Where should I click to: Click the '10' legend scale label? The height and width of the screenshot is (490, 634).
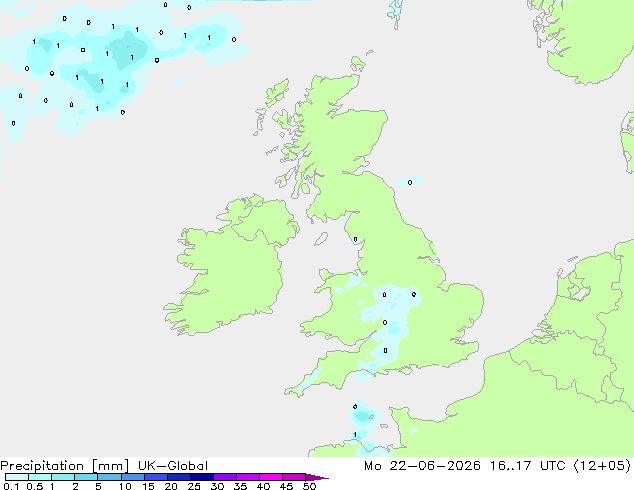point(125,486)
